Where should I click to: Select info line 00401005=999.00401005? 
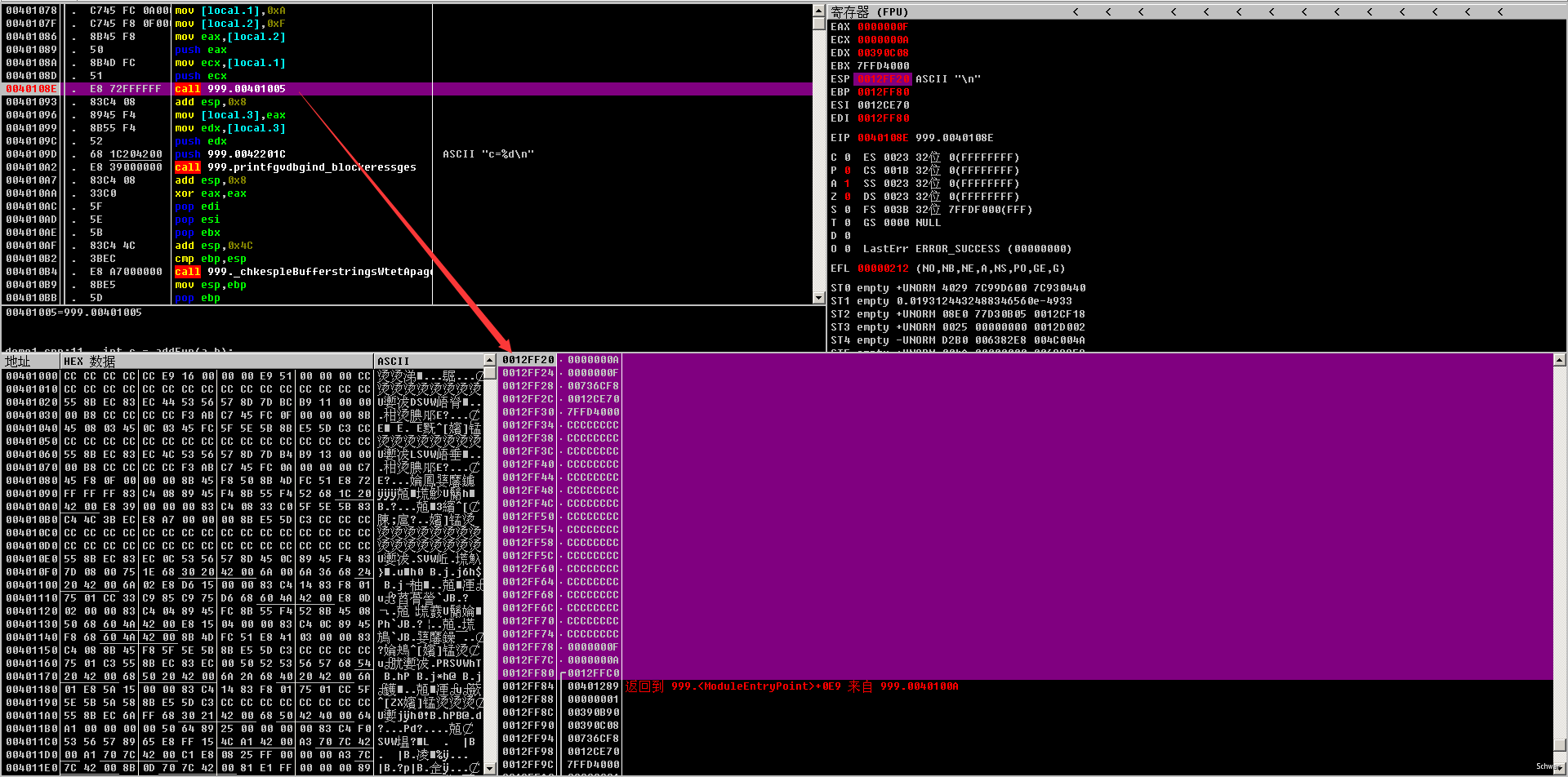pyautogui.click(x=73, y=313)
